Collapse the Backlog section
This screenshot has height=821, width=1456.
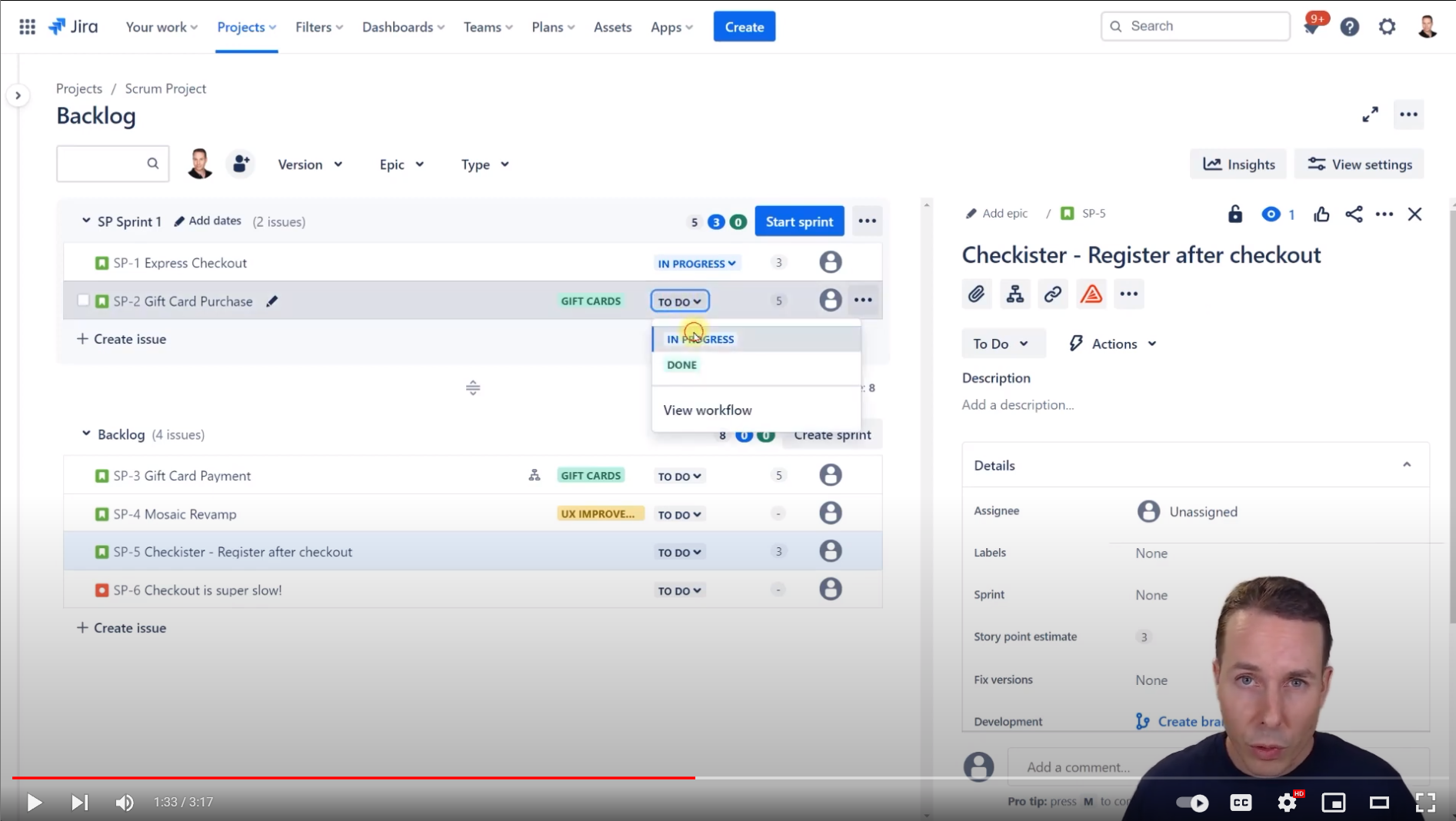pyautogui.click(x=86, y=434)
